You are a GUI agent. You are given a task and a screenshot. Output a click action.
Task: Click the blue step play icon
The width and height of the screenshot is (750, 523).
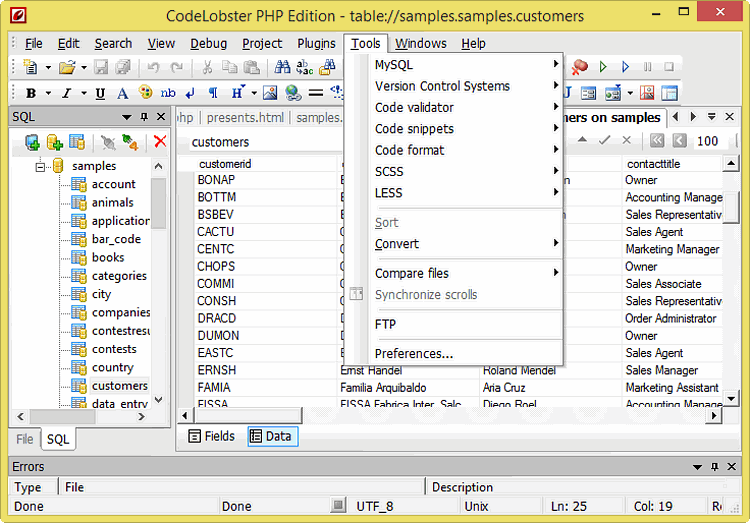(x=625, y=67)
